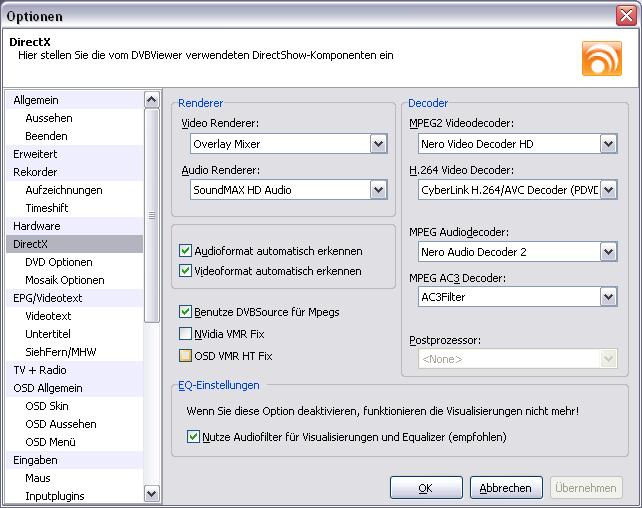Viewport: 642px width, 508px height.
Task: Click the sidebar scroll down arrow
Action: [151, 494]
